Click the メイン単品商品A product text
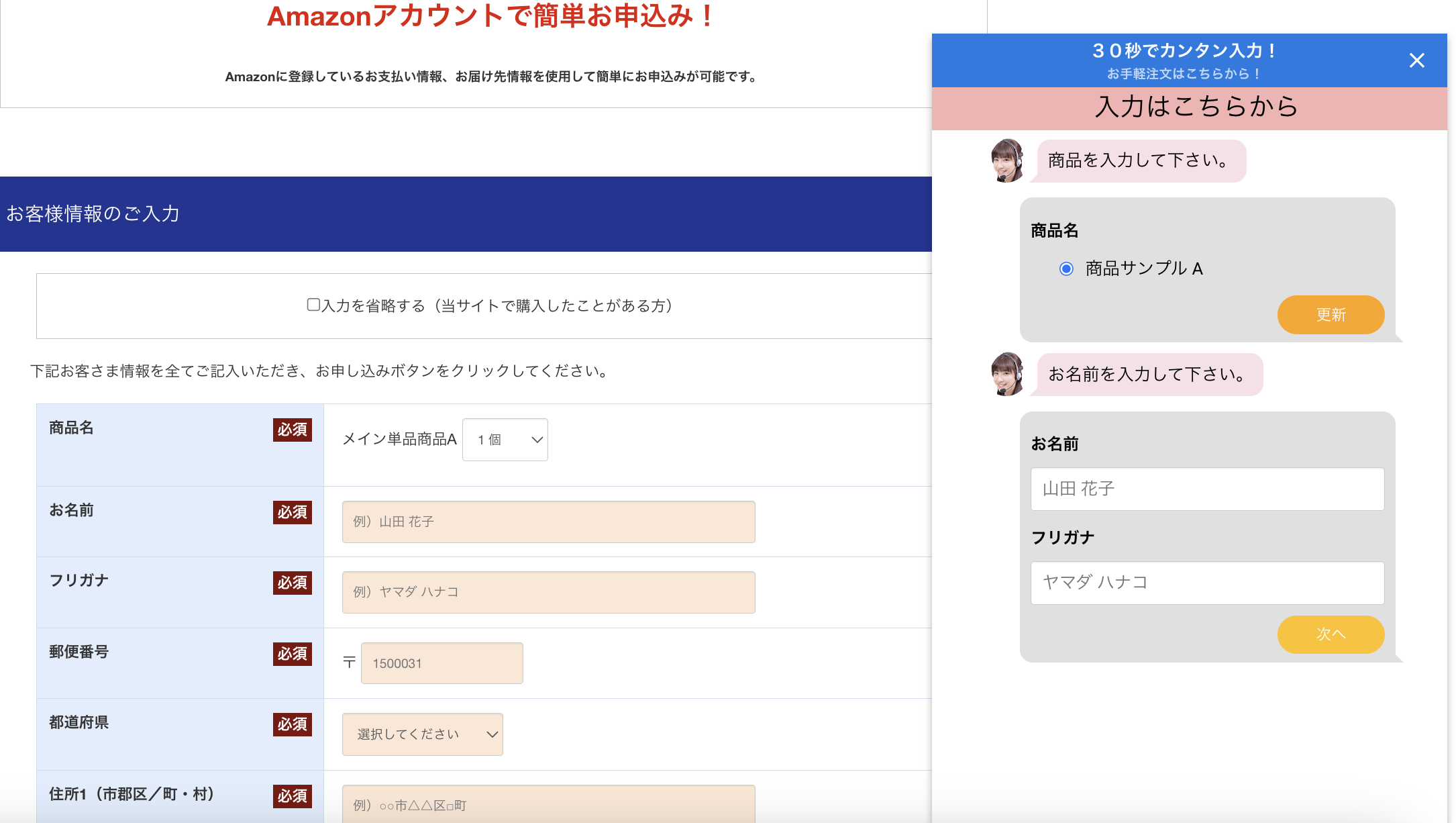 [399, 439]
